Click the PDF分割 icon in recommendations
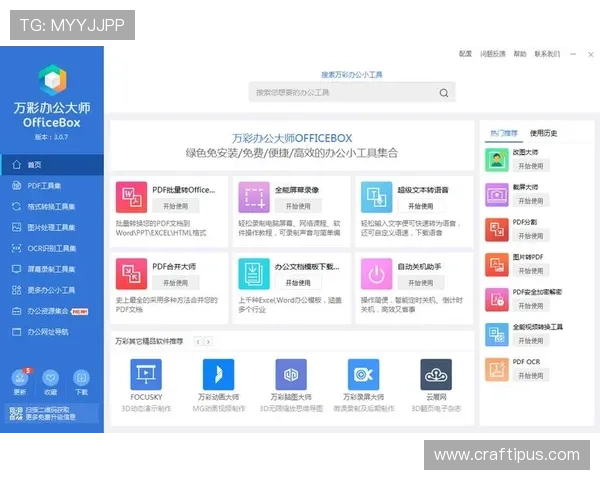The height and width of the screenshot is (480, 600). point(497,230)
